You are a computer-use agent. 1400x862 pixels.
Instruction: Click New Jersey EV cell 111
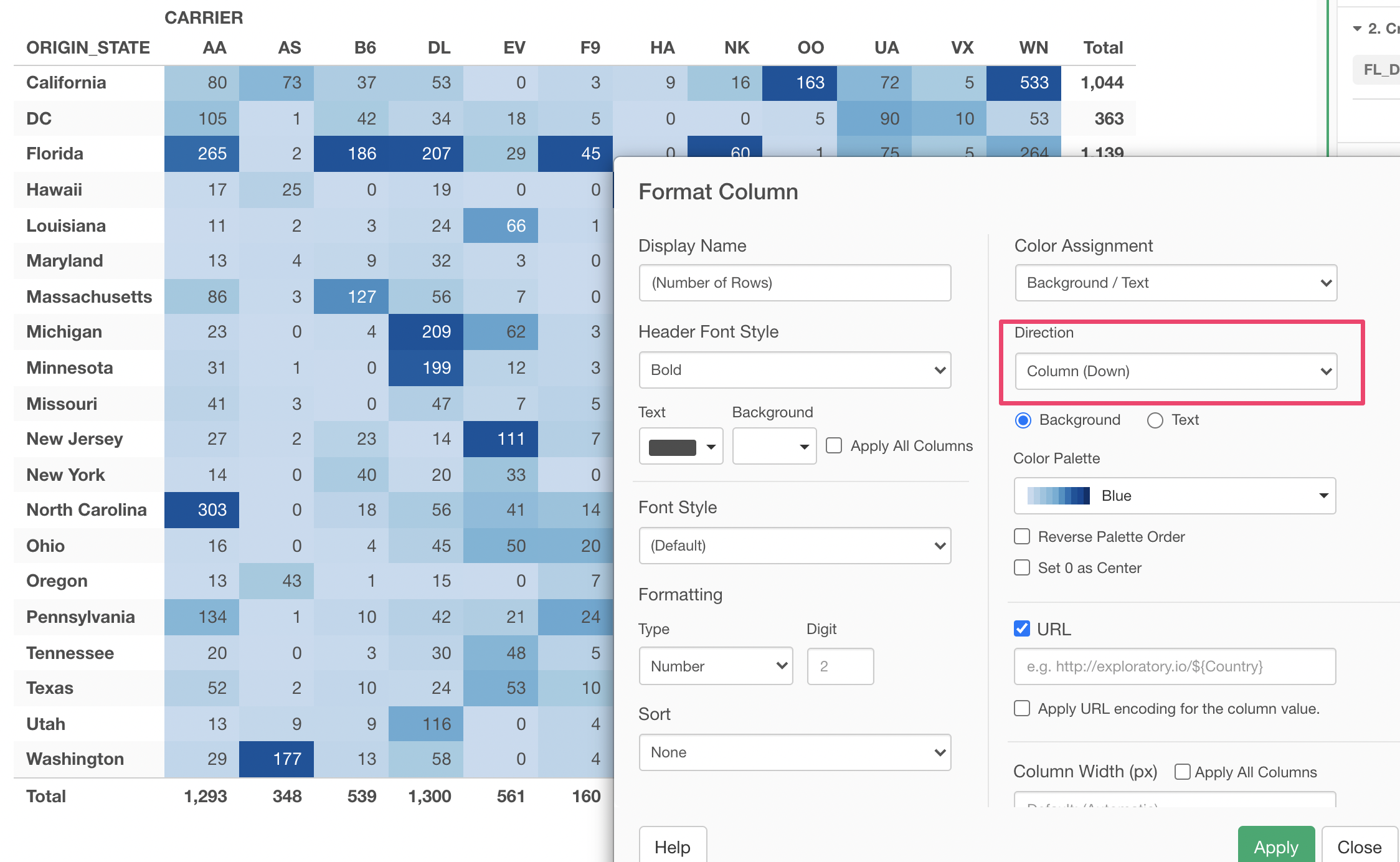[501, 439]
